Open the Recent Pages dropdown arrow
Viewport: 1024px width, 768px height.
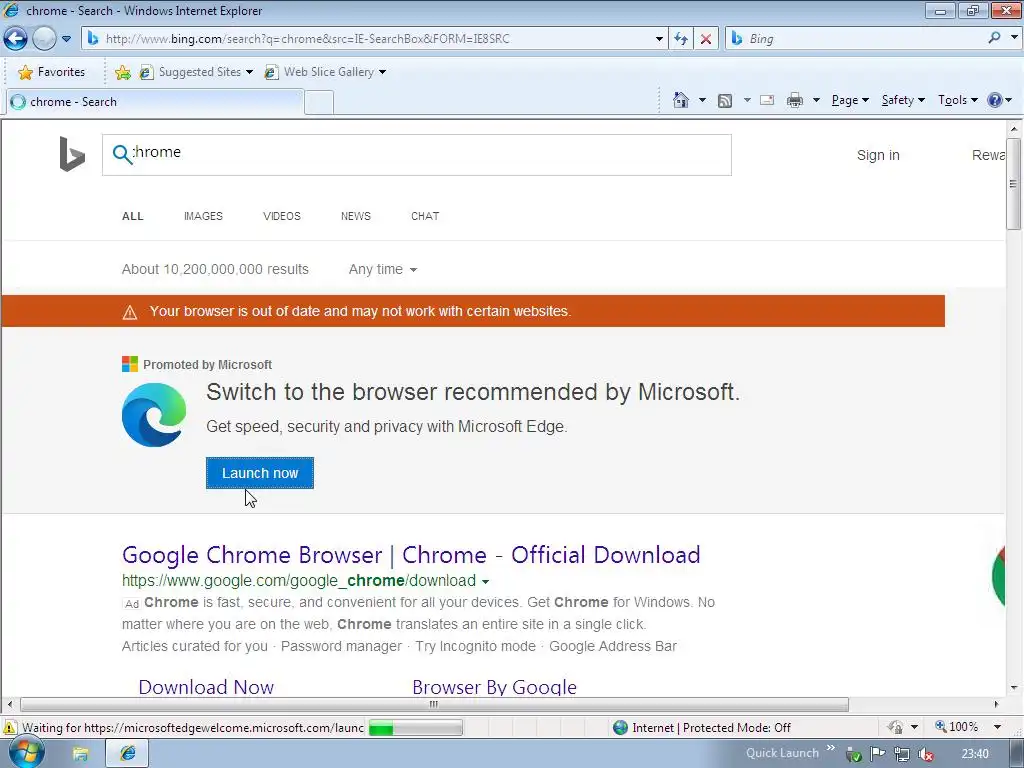(x=66, y=39)
